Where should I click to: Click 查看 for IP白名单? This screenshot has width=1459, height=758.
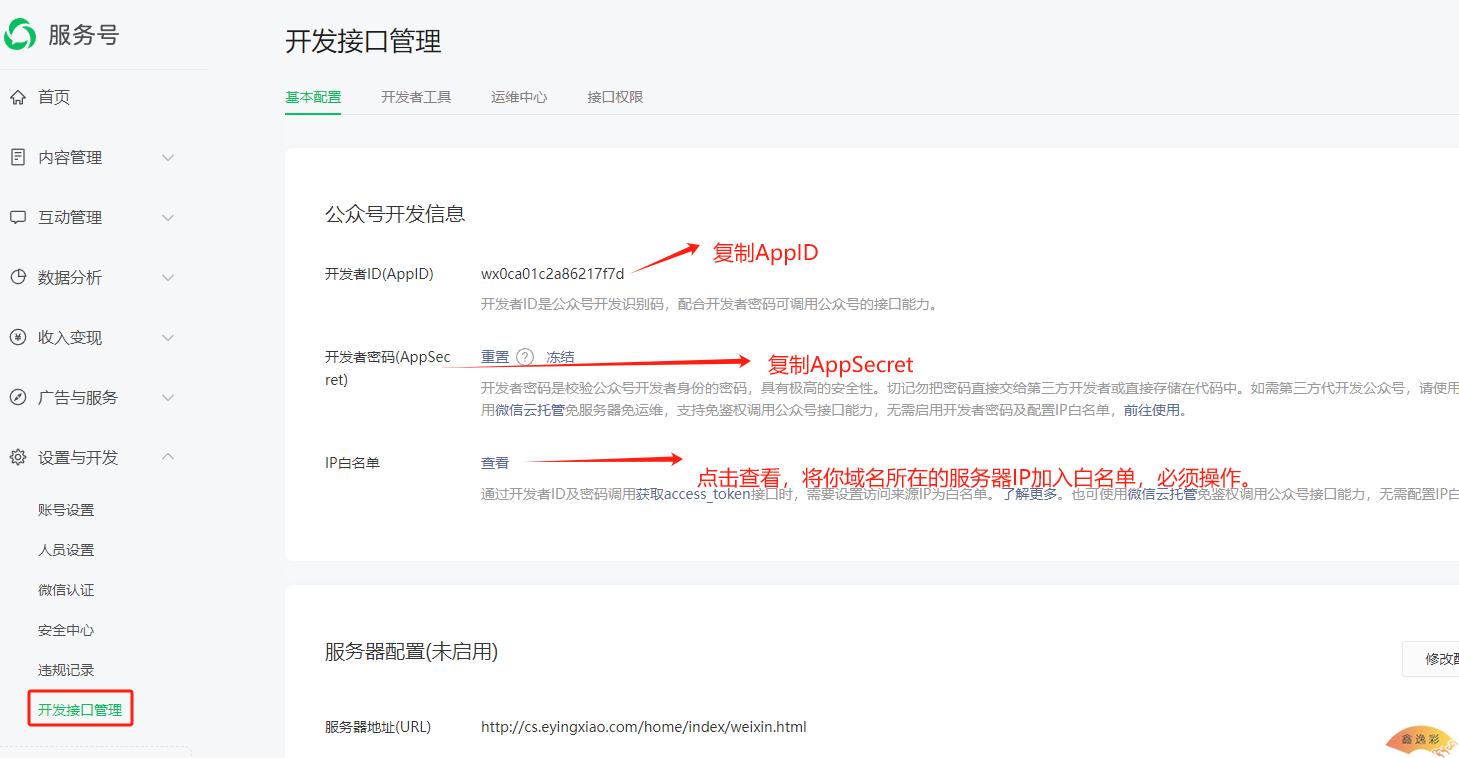click(495, 463)
